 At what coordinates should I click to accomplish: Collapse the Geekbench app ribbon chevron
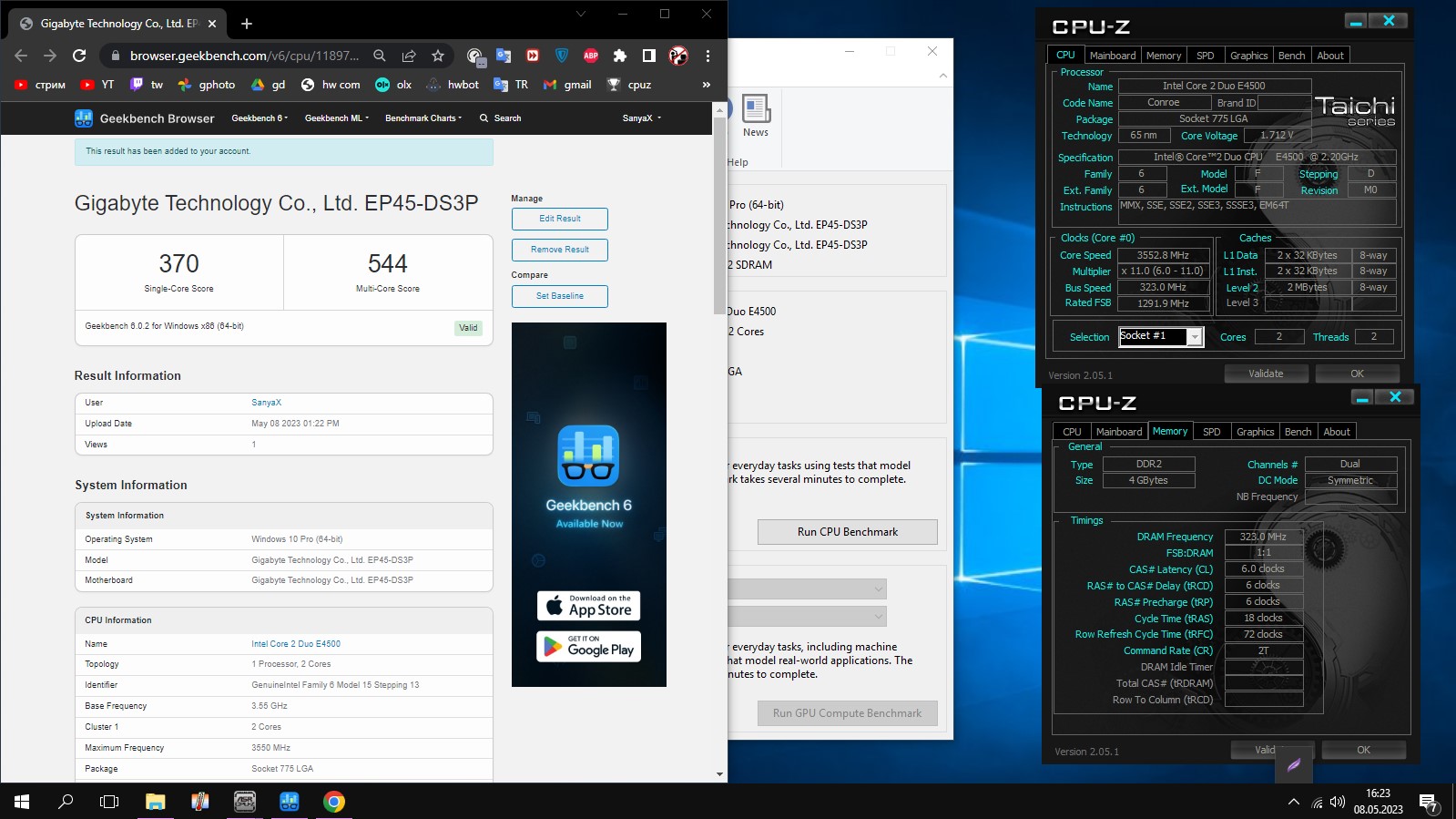pyautogui.click(x=942, y=76)
